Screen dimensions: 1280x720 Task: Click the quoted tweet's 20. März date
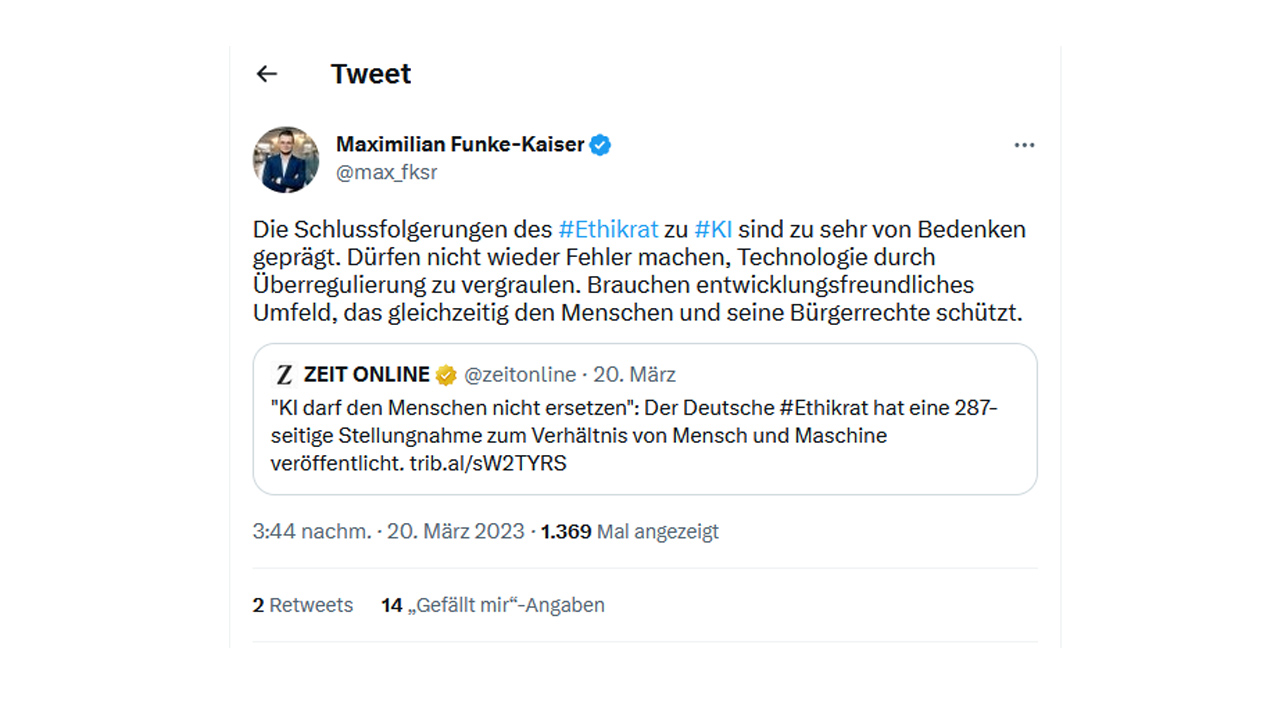tap(634, 375)
